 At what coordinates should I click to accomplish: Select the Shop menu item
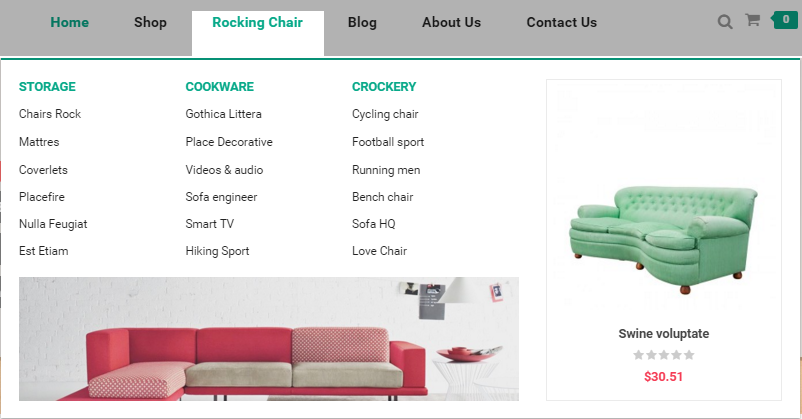point(150,22)
